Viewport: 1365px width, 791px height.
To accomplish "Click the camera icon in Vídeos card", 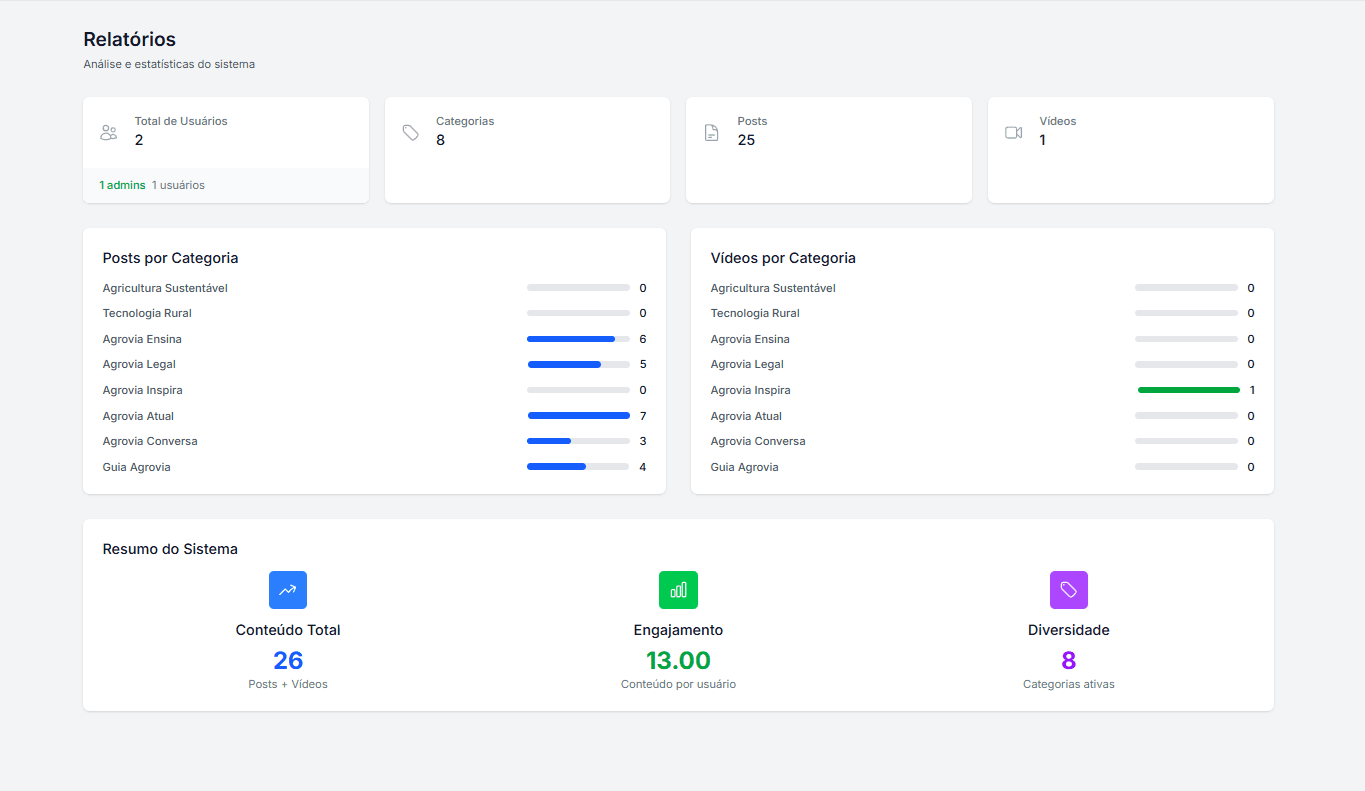I will (1014, 132).
